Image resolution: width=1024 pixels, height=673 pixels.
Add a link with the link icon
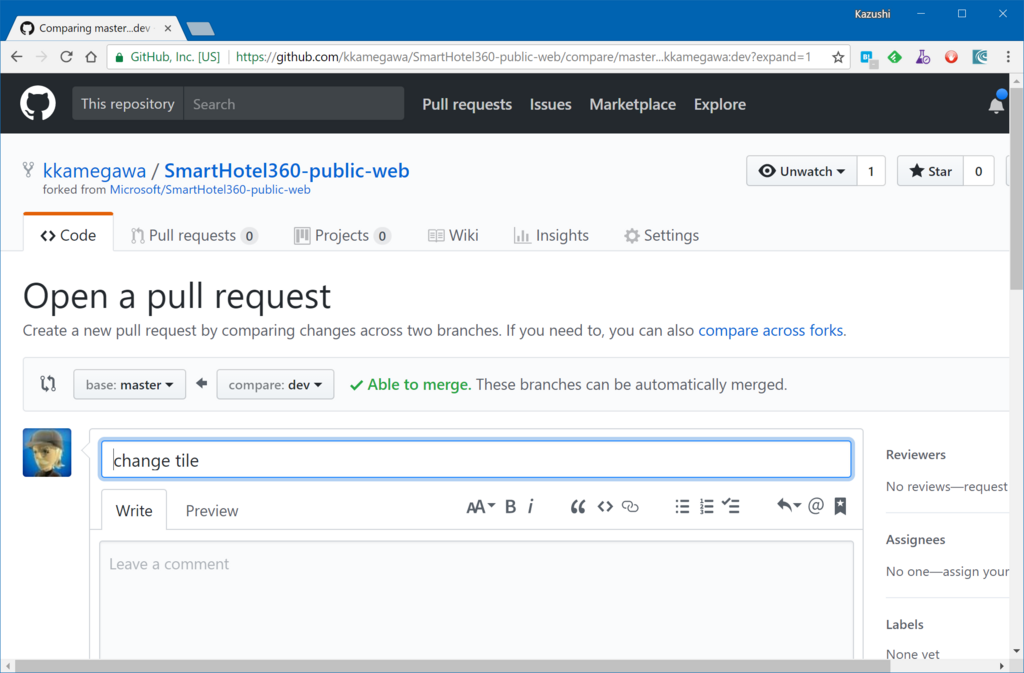coord(630,507)
